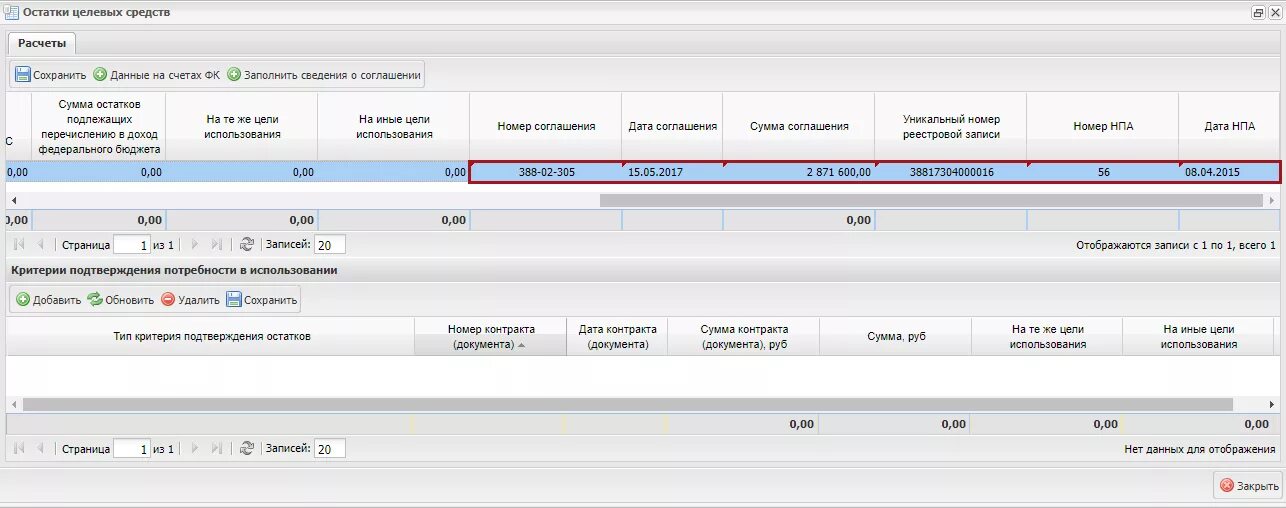The image size is (1286, 508).
Task: Sort by Сумма соглашения column header
Action: [799, 126]
